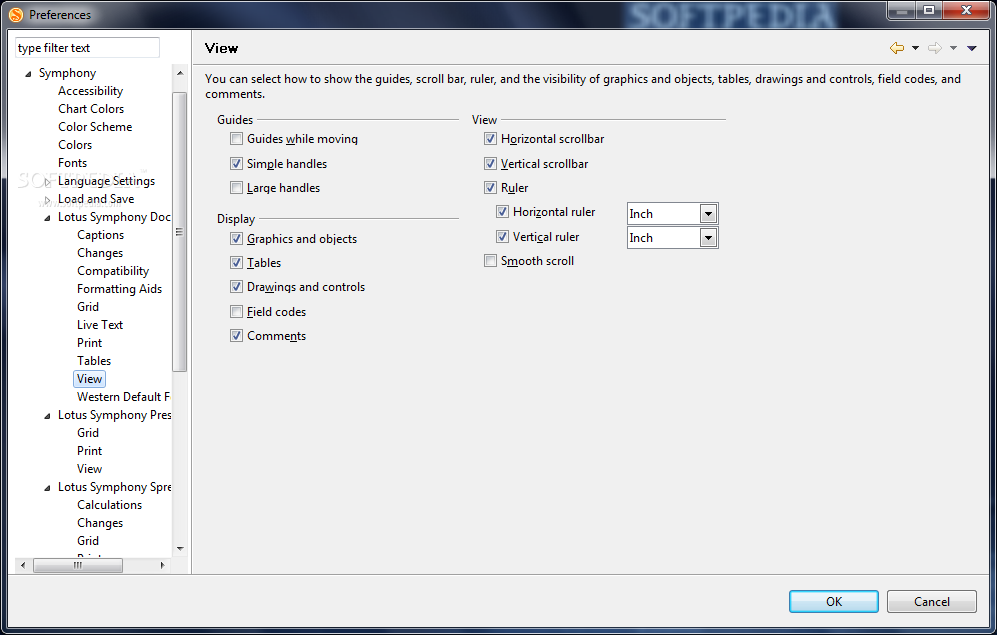
Task: Open the Formatting Aids preferences page
Action: pyautogui.click(x=119, y=289)
